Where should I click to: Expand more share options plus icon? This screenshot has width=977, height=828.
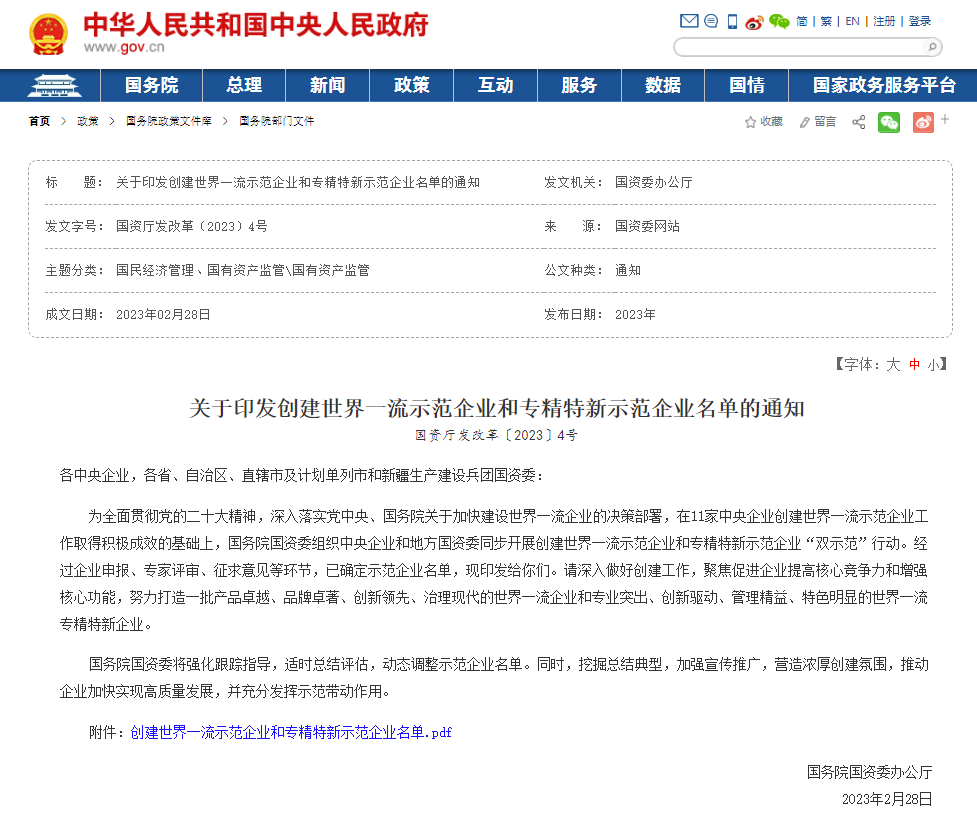coord(945,119)
